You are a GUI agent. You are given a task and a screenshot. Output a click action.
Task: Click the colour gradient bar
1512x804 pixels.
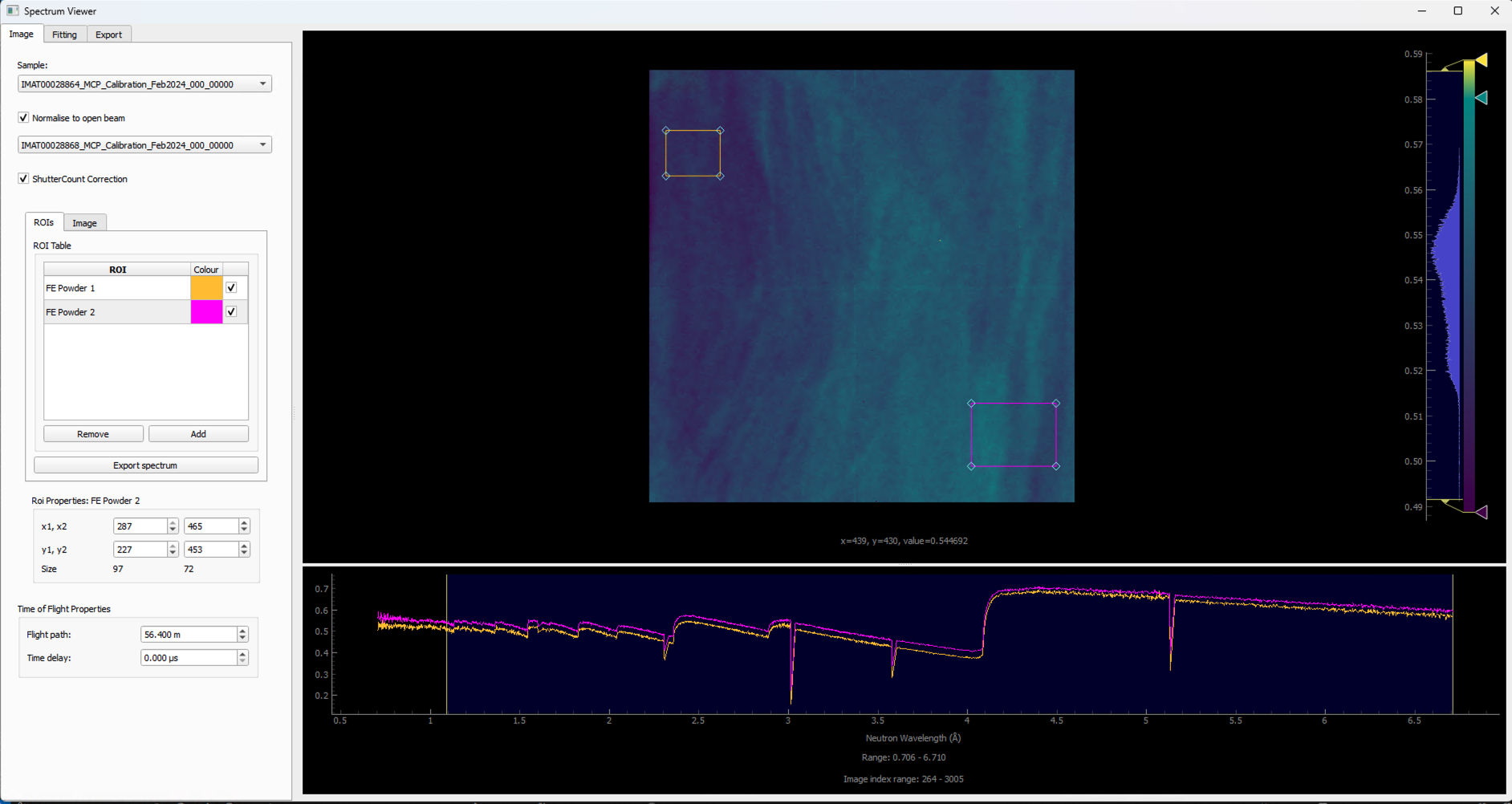(x=1469, y=286)
